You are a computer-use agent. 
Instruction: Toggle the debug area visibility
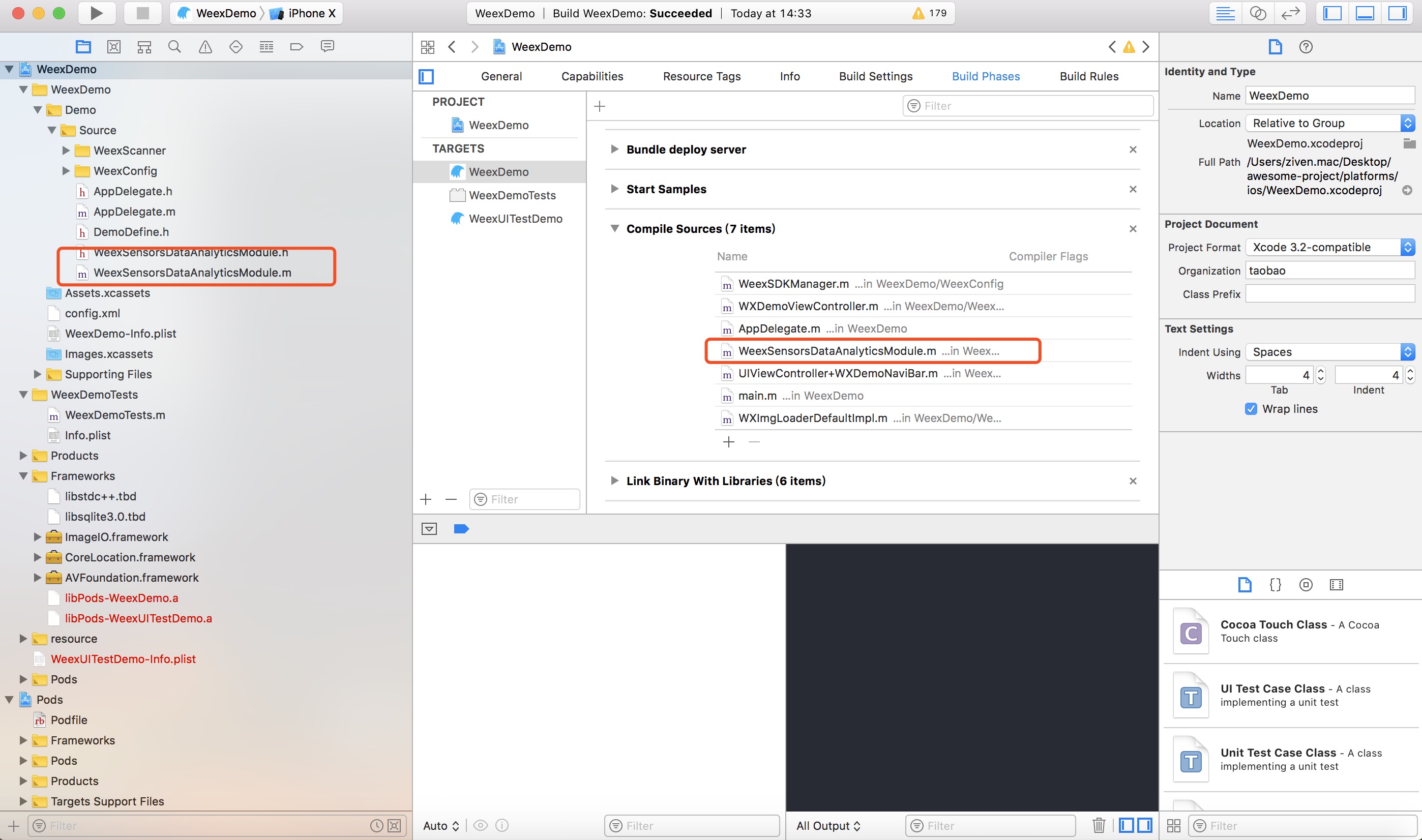tap(1365, 13)
